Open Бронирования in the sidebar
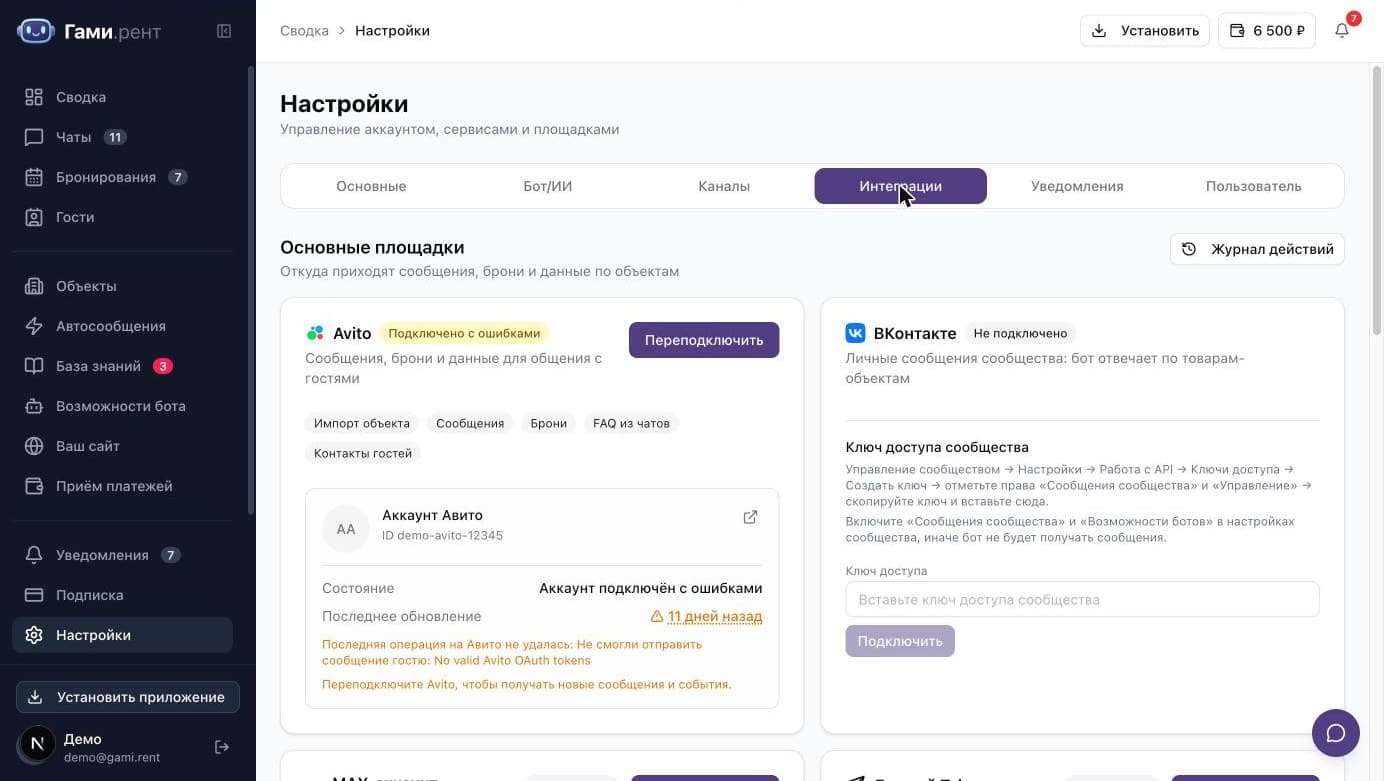Image resolution: width=1384 pixels, height=781 pixels. (x=122, y=177)
